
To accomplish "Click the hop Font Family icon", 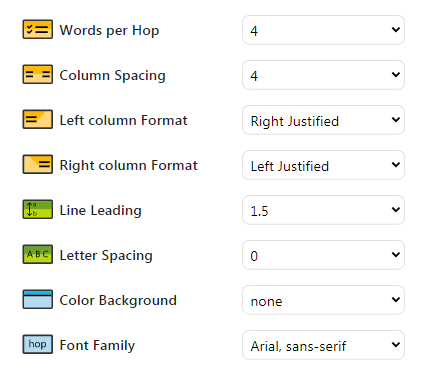I will click(x=38, y=344).
